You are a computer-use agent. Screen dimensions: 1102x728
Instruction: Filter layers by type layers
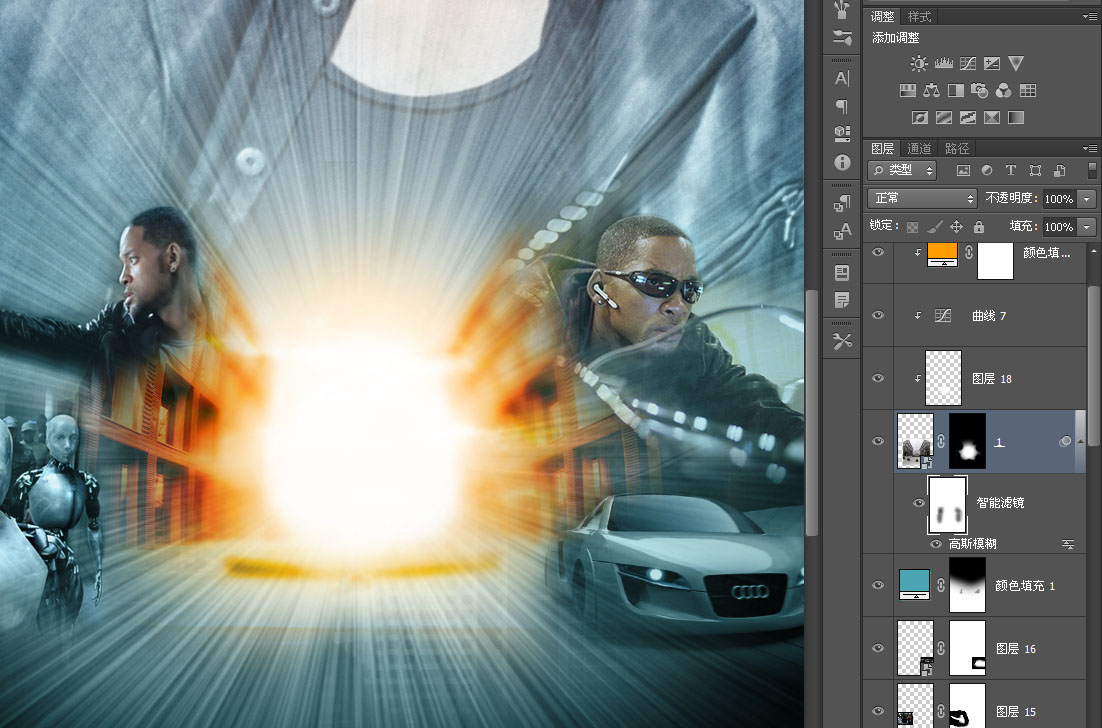[1011, 171]
